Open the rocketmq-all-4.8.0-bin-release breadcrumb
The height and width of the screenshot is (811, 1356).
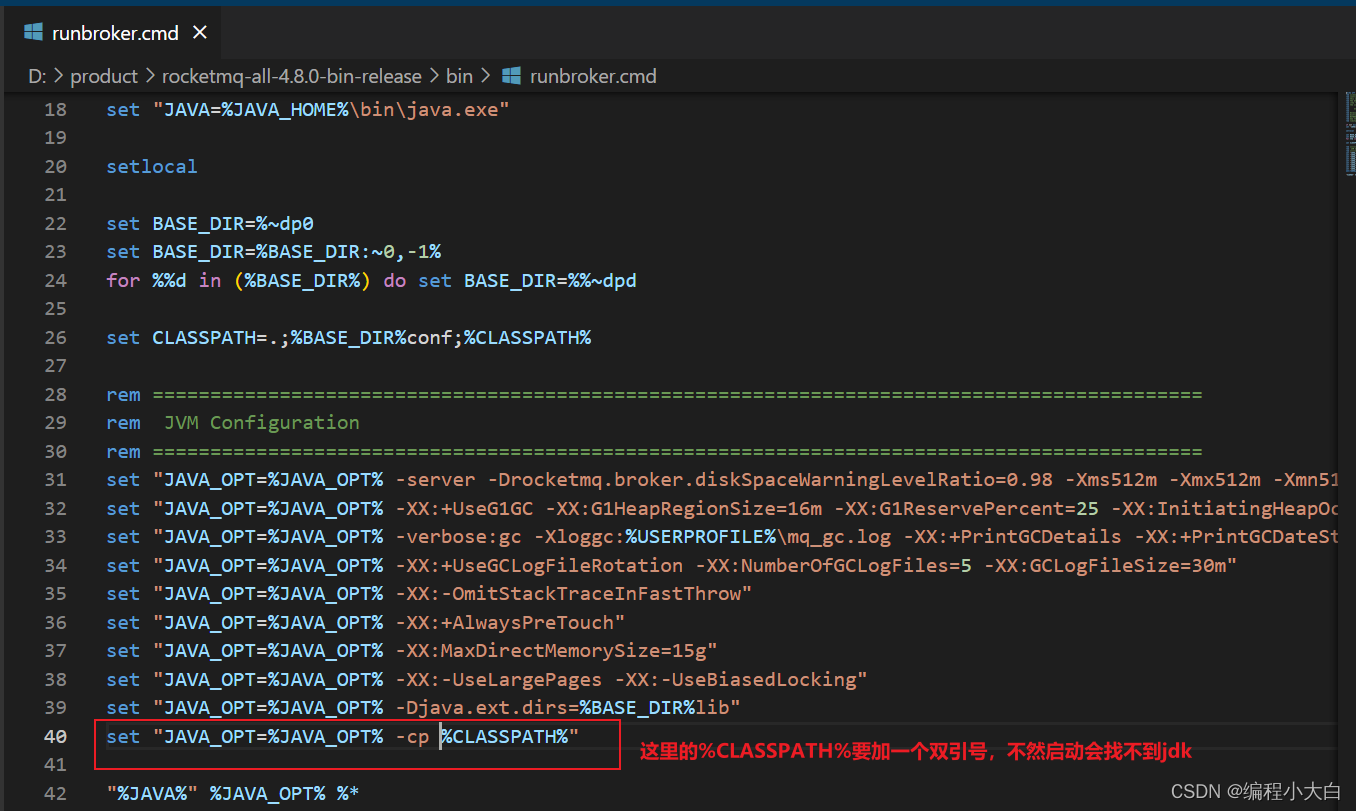291,76
